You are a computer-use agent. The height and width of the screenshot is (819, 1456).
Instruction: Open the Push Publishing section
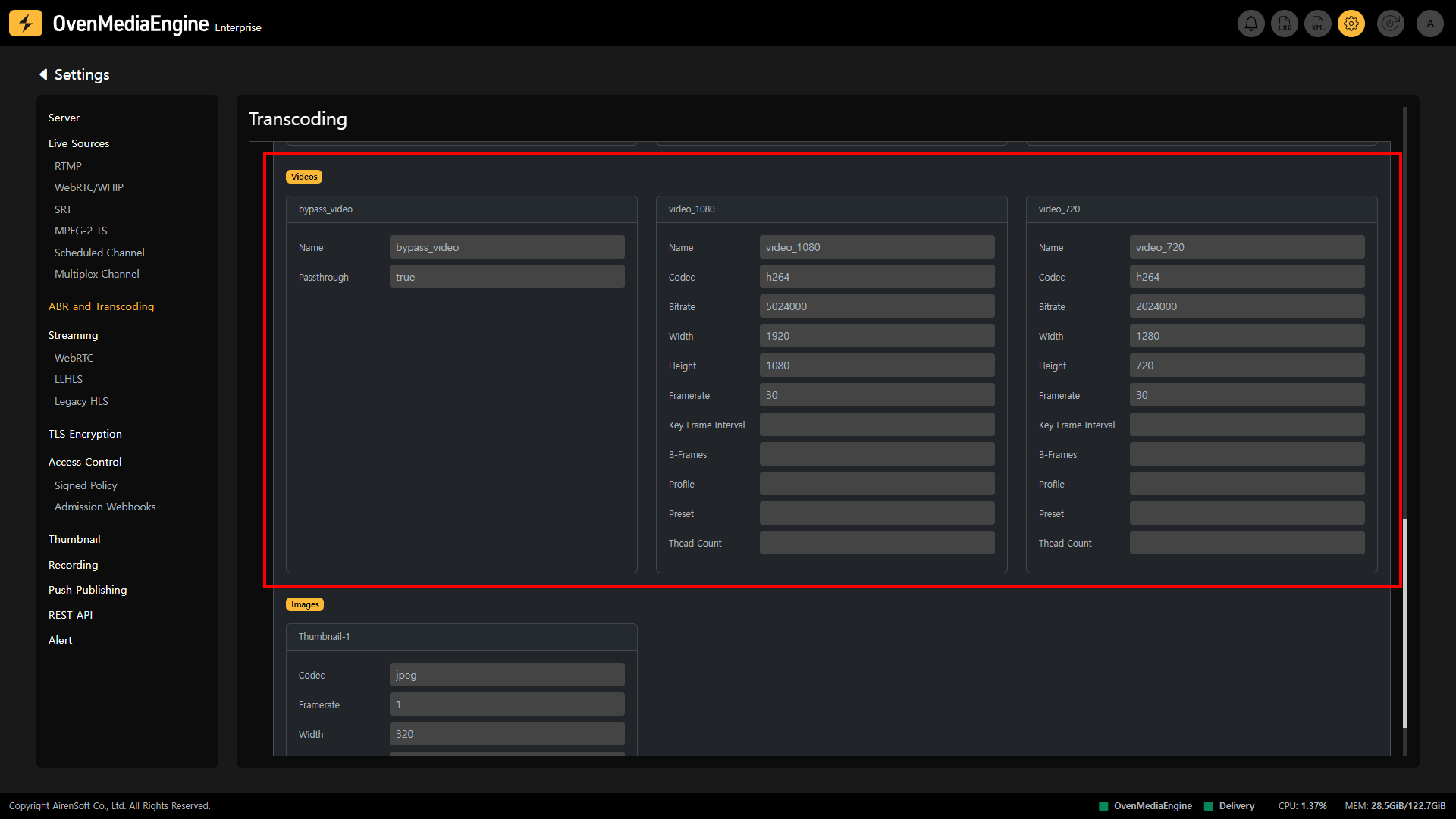[x=87, y=590]
